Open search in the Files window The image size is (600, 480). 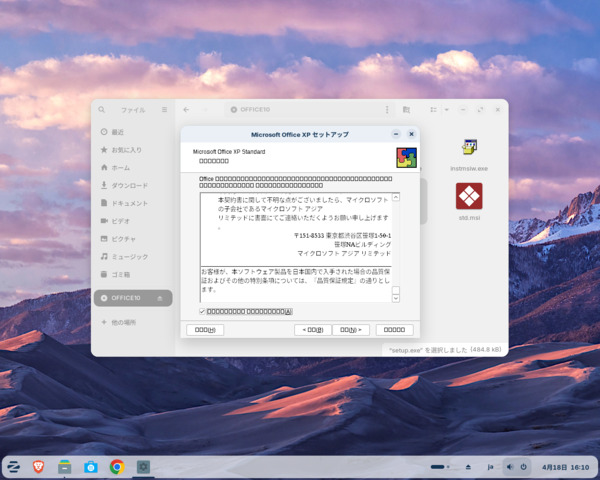coord(101,110)
